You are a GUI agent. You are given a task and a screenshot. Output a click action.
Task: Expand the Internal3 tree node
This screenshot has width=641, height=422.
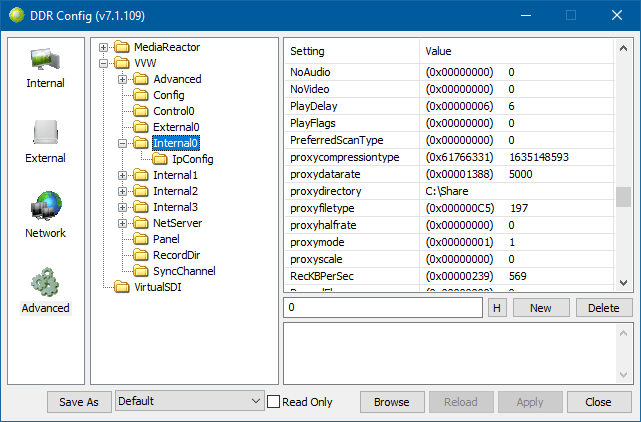point(122,207)
